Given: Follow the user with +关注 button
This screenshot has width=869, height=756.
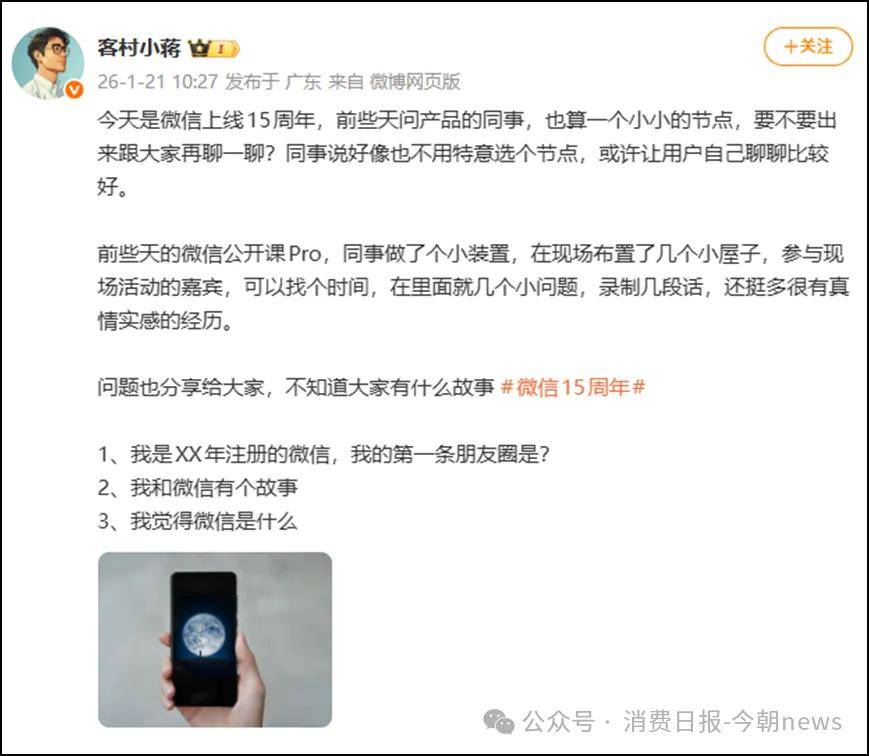Looking at the screenshot, I should [808, 47].
